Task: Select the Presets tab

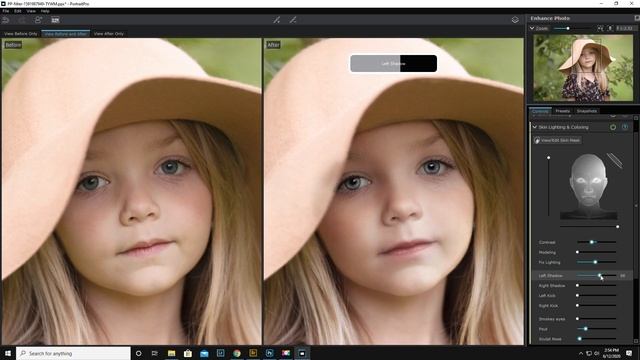Action: (x=562, y=111)
